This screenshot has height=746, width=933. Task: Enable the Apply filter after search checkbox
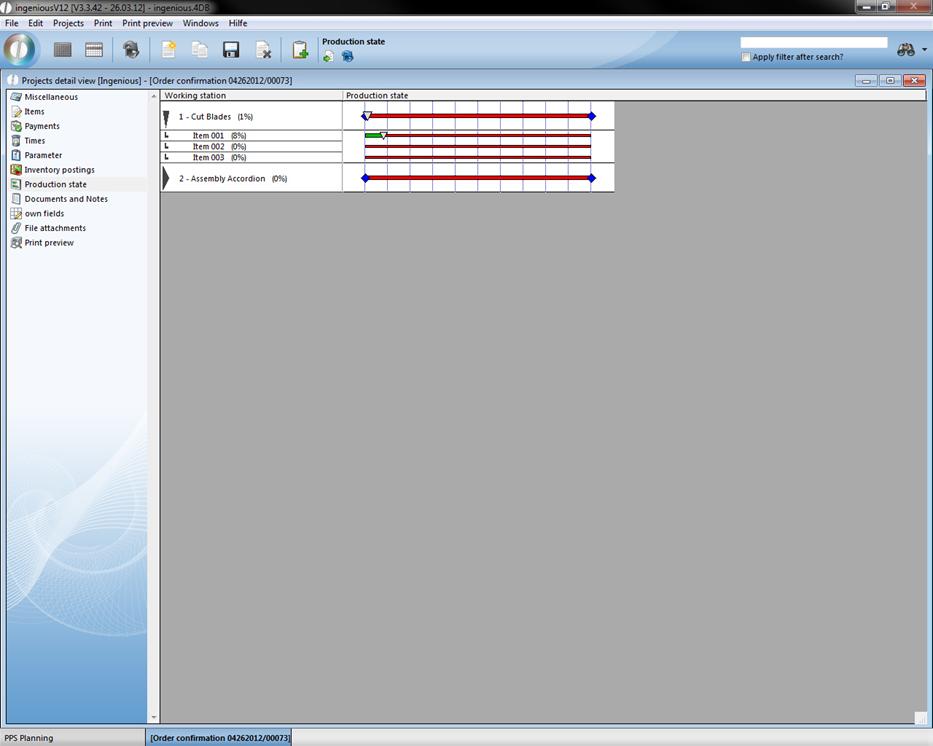pyautogui.click(x=746, y=57)
